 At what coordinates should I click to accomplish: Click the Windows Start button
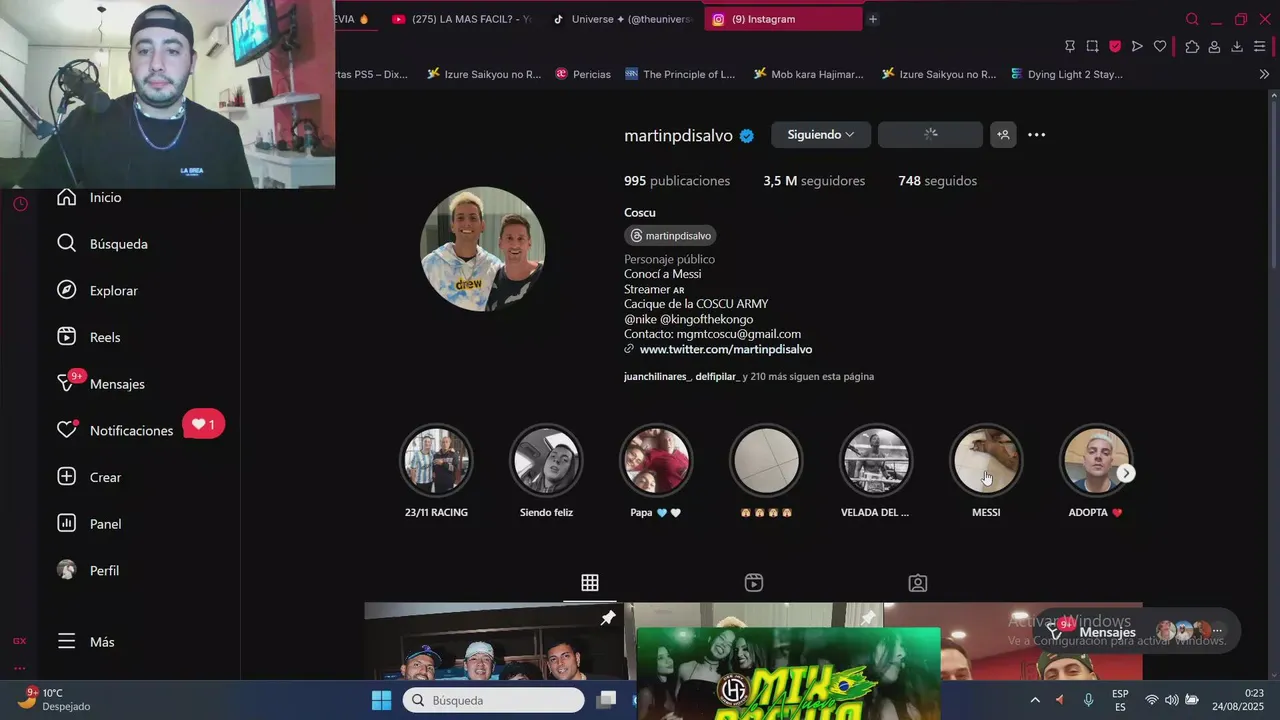(381, 700)
